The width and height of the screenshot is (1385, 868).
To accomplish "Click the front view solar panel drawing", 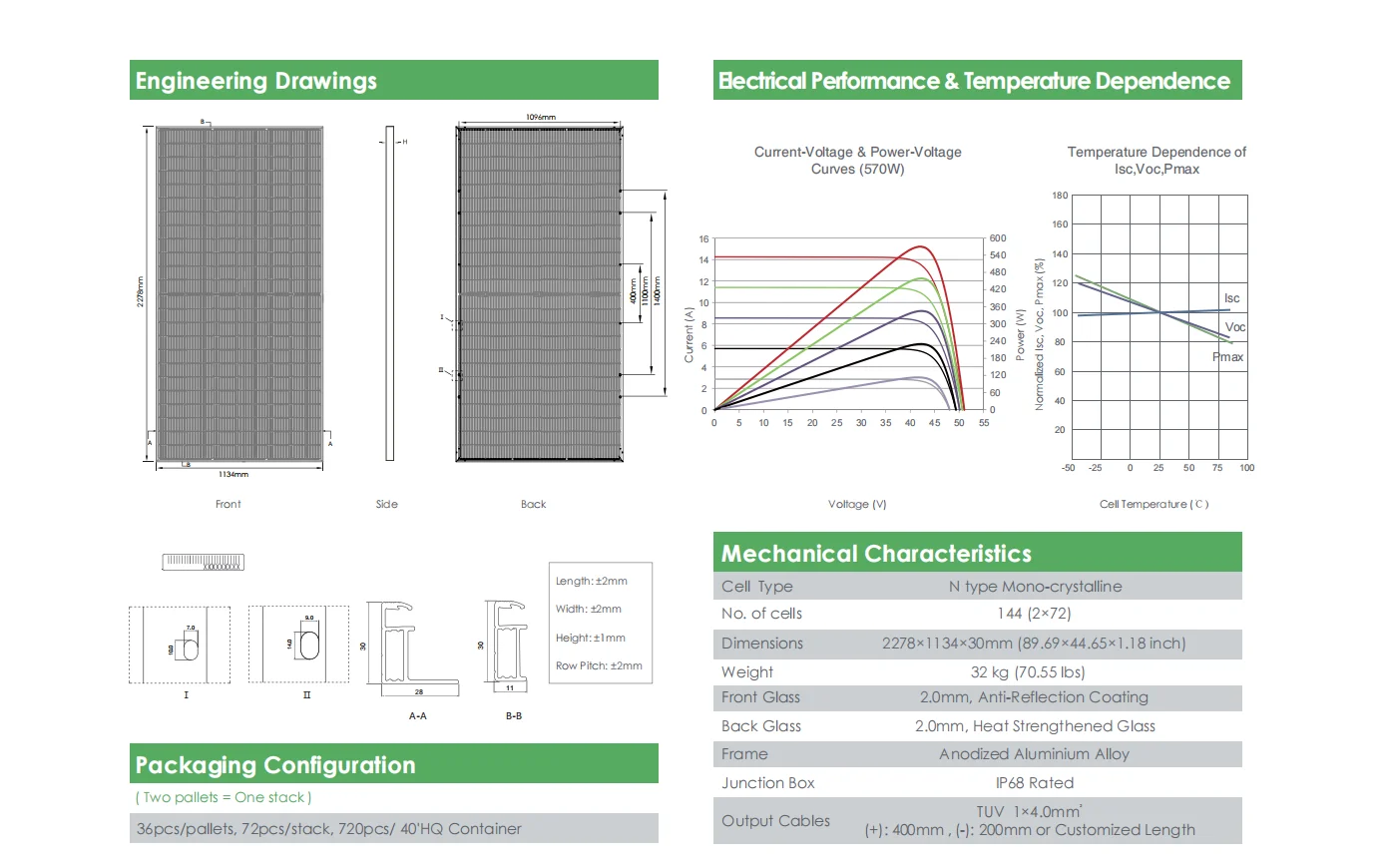I will [239, 293].
